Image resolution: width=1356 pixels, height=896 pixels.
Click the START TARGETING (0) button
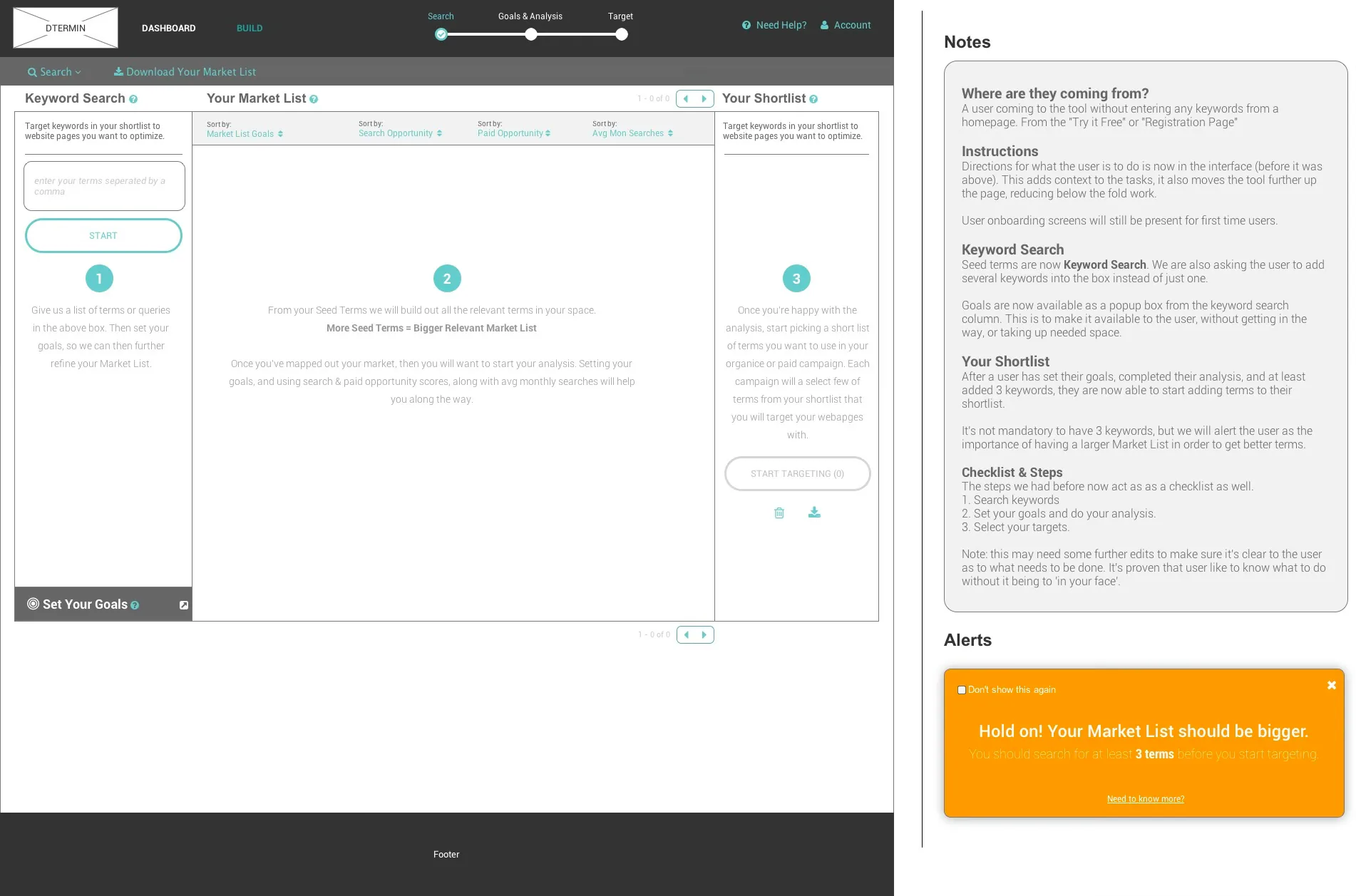(x=797, y=474)
